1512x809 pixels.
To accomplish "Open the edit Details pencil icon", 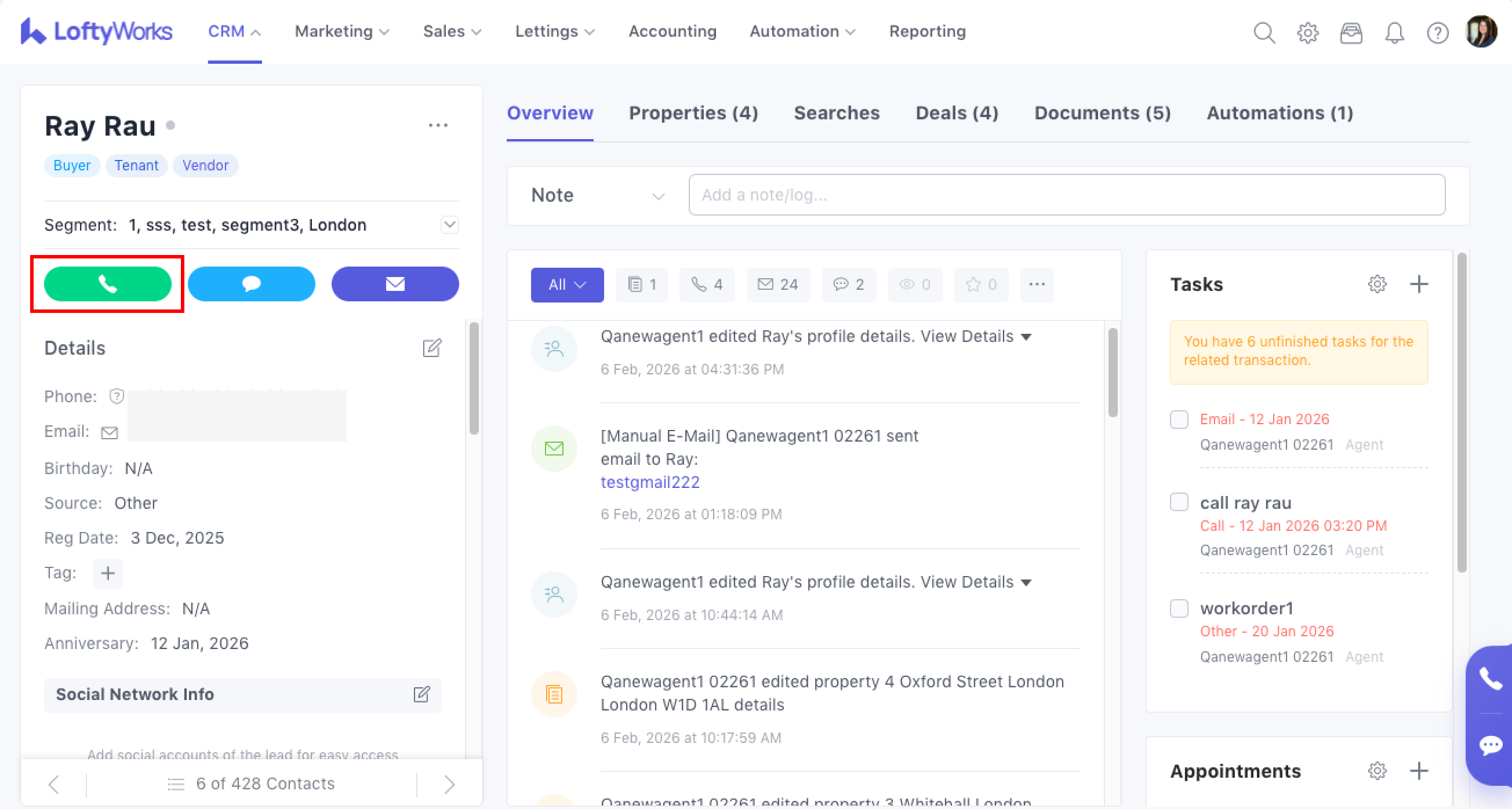I will click(x=432, y=348).
